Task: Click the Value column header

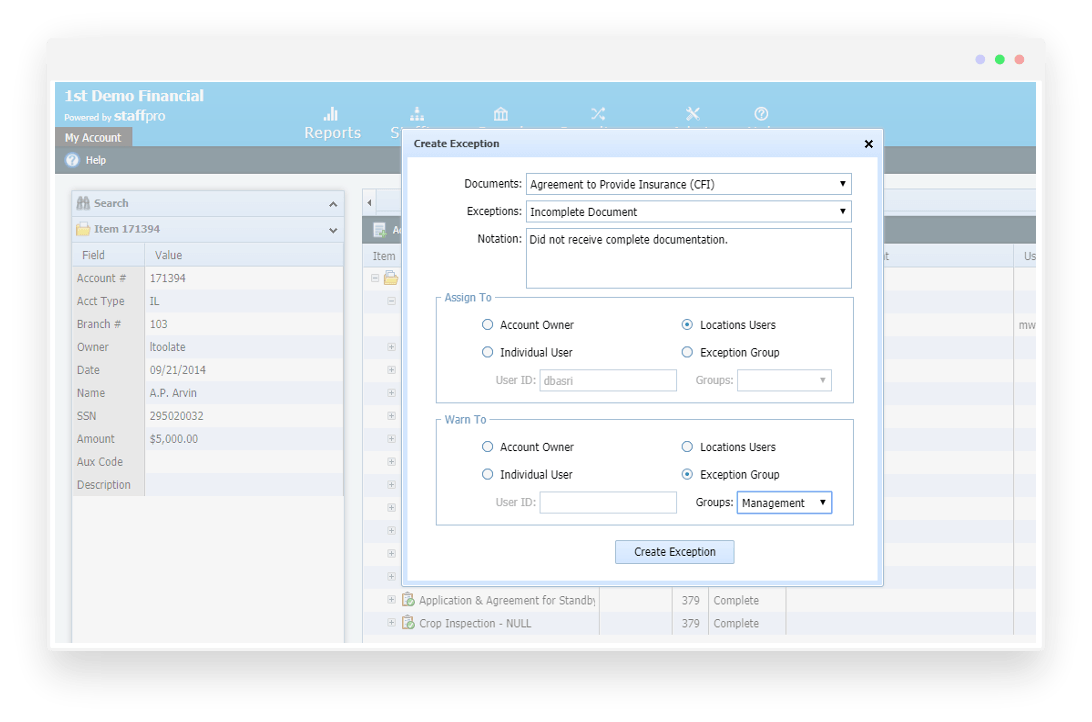Action: pyautogui.click(x=244, y=255)
